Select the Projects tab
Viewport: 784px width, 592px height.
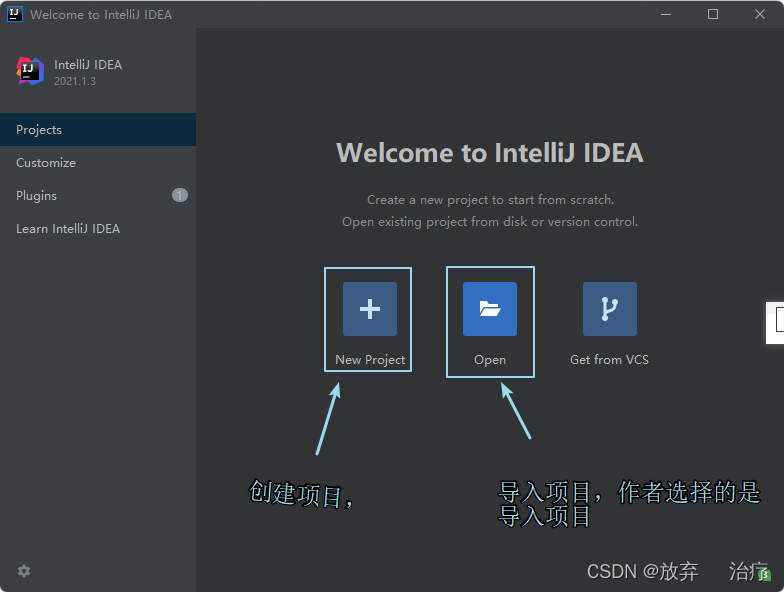(x=98, y=130)
